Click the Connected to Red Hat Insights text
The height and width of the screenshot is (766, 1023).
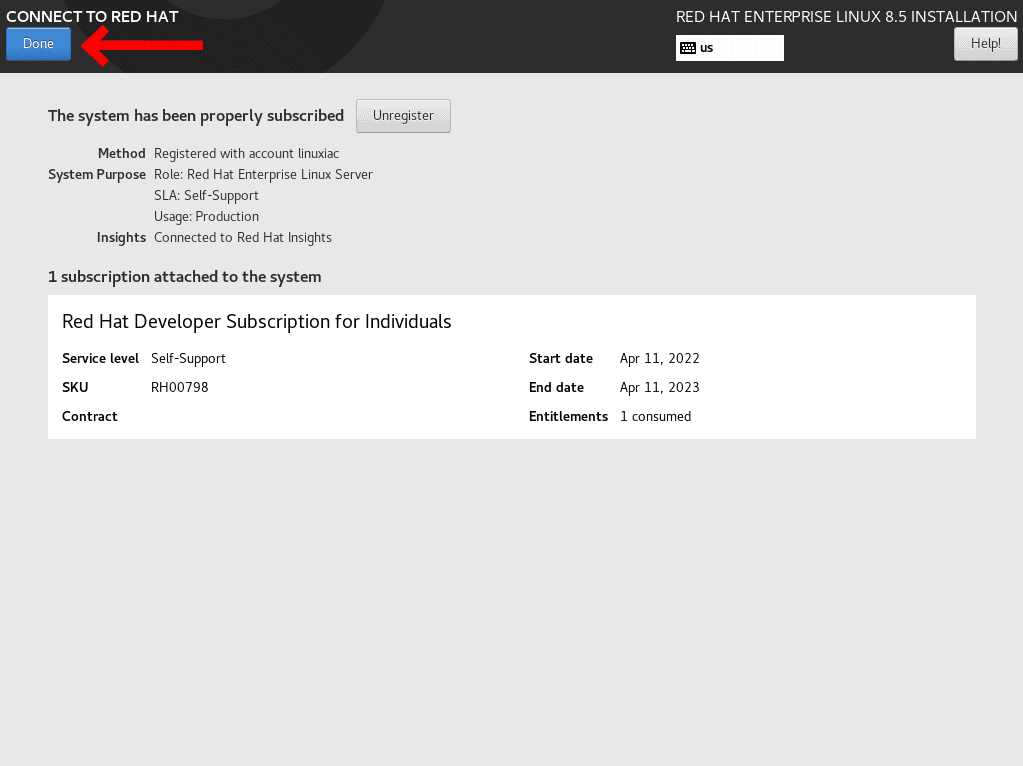[x=243, y=237]
